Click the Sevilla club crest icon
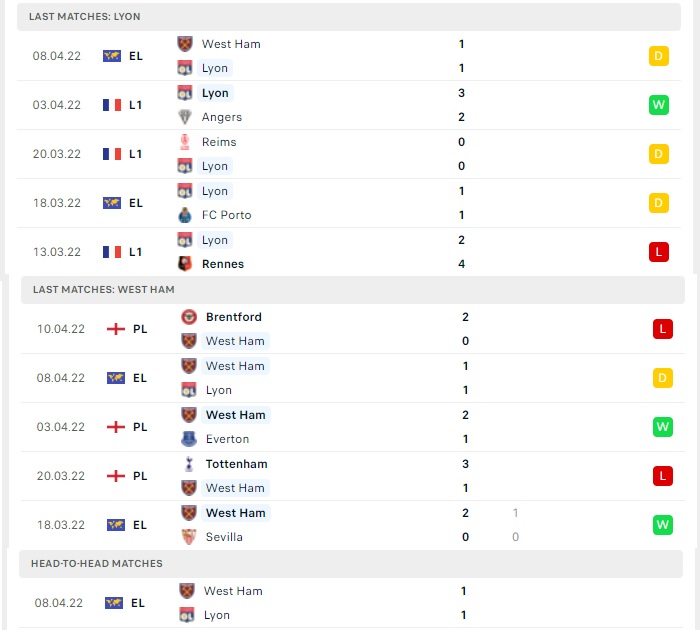The width and height of the screenshot is (700, 630). coord(188,537)
